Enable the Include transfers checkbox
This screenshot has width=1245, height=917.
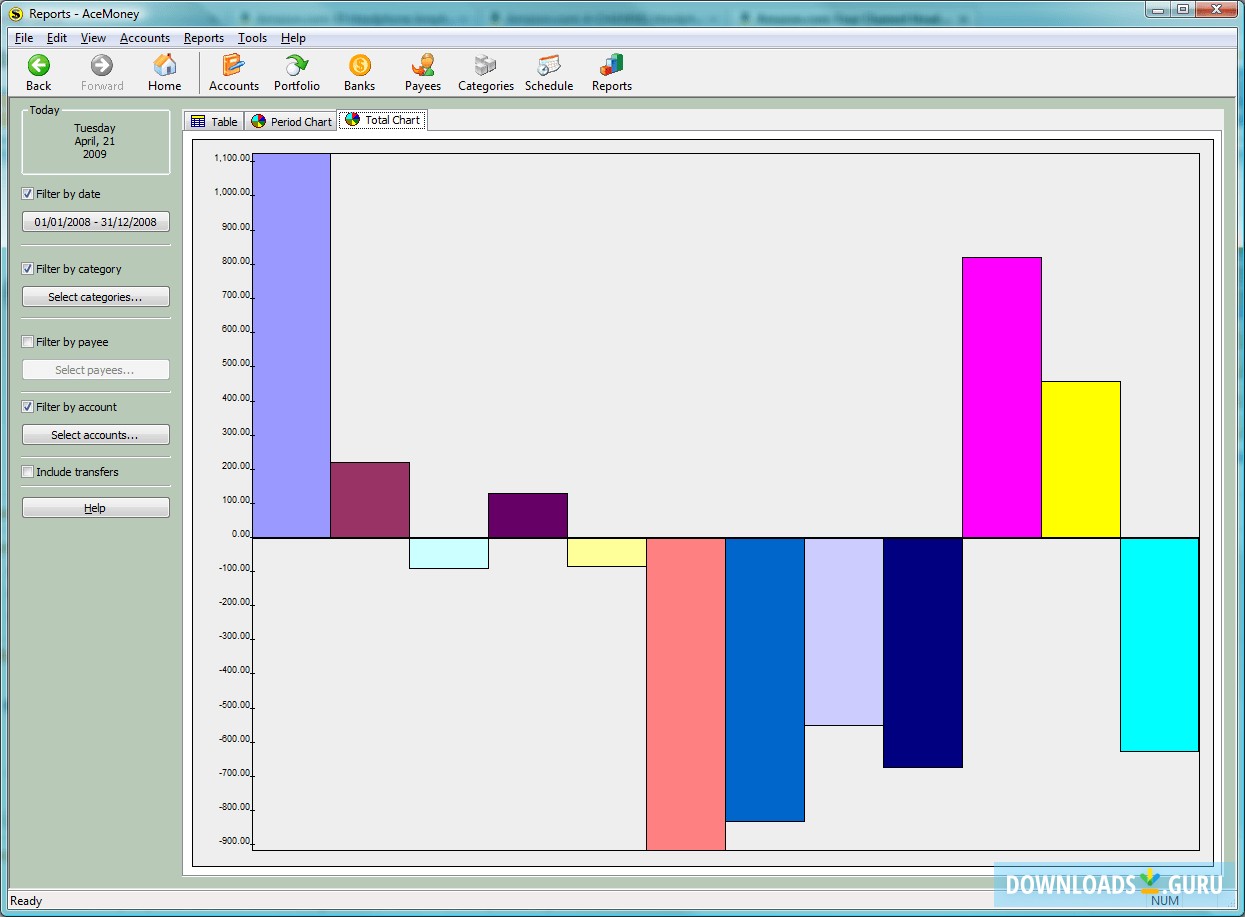(28, 472)
